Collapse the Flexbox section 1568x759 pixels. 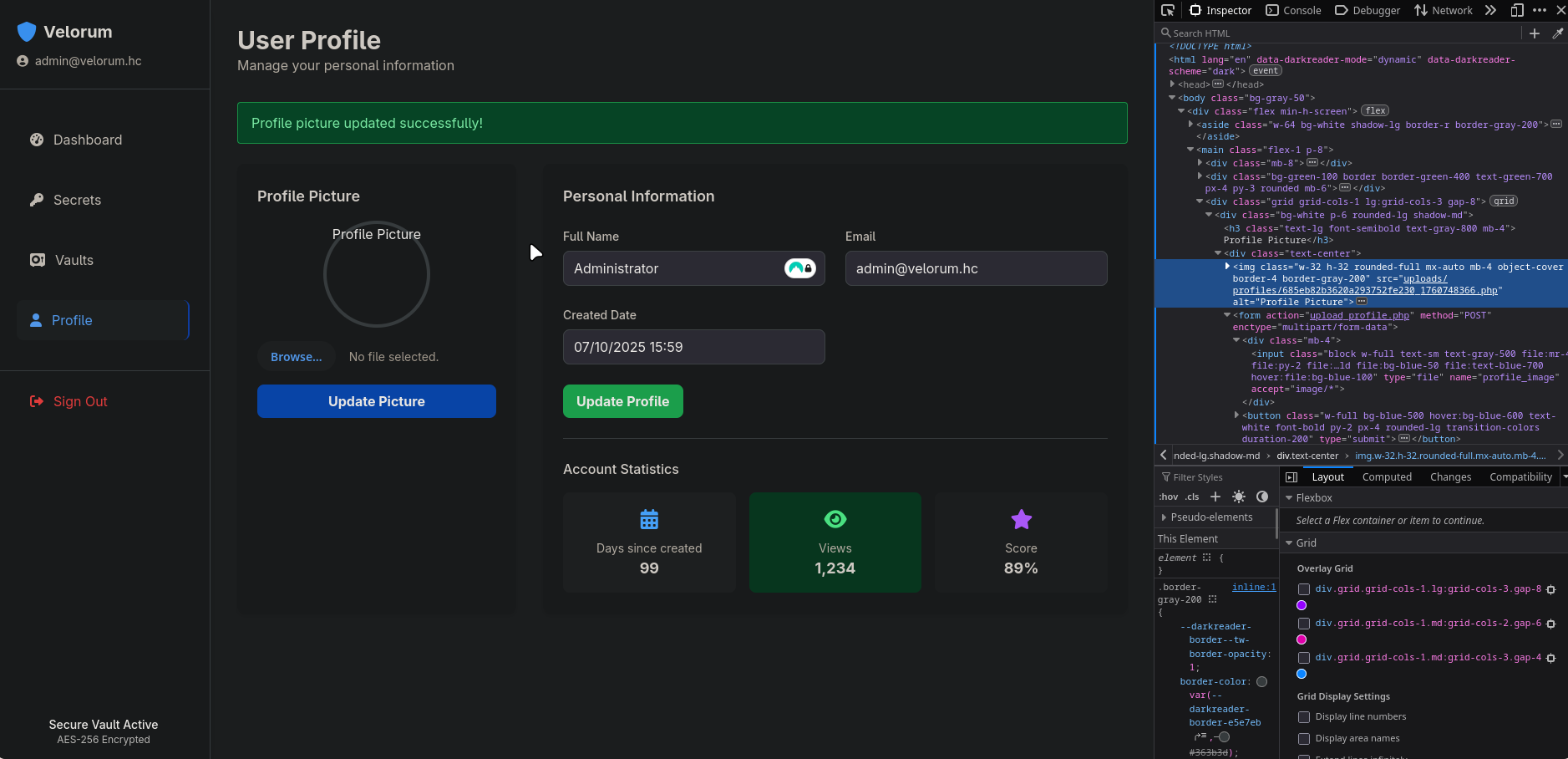click(1289, 498)
